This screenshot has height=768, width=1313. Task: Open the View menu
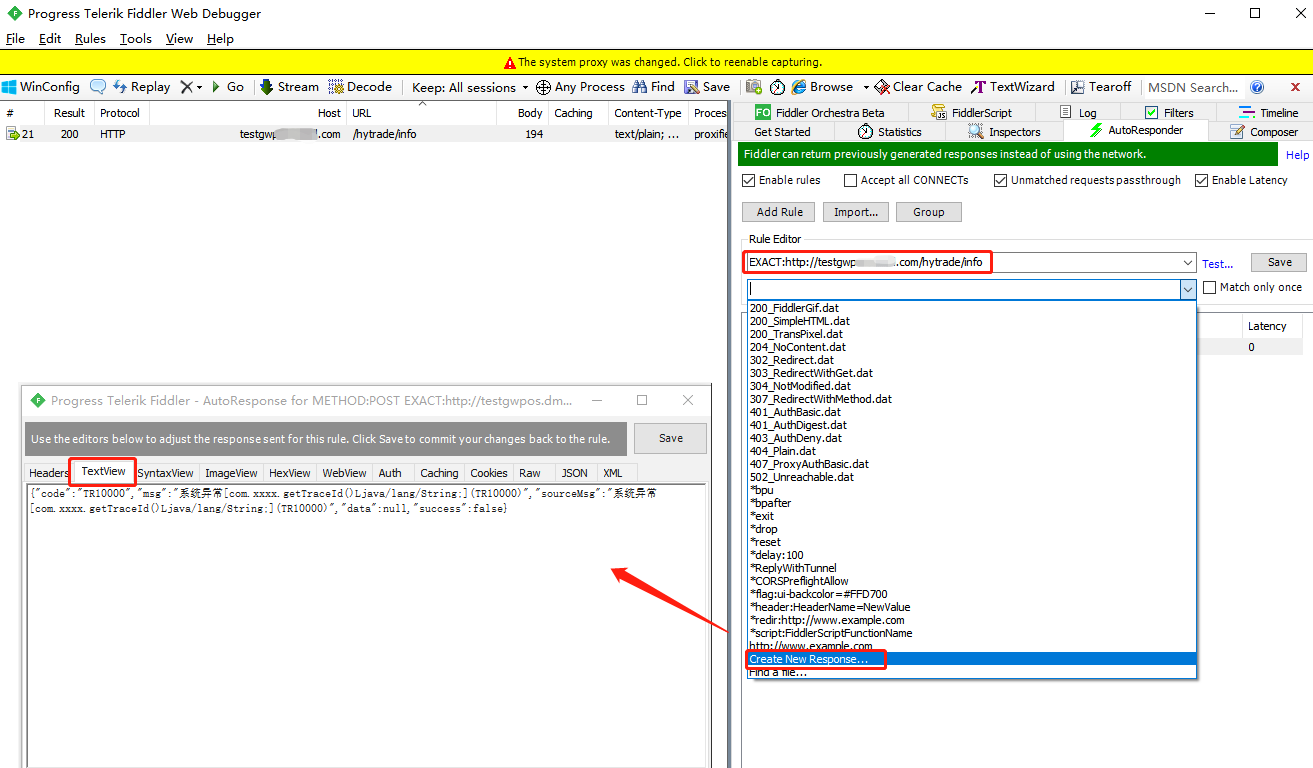(x=180, y=39)
